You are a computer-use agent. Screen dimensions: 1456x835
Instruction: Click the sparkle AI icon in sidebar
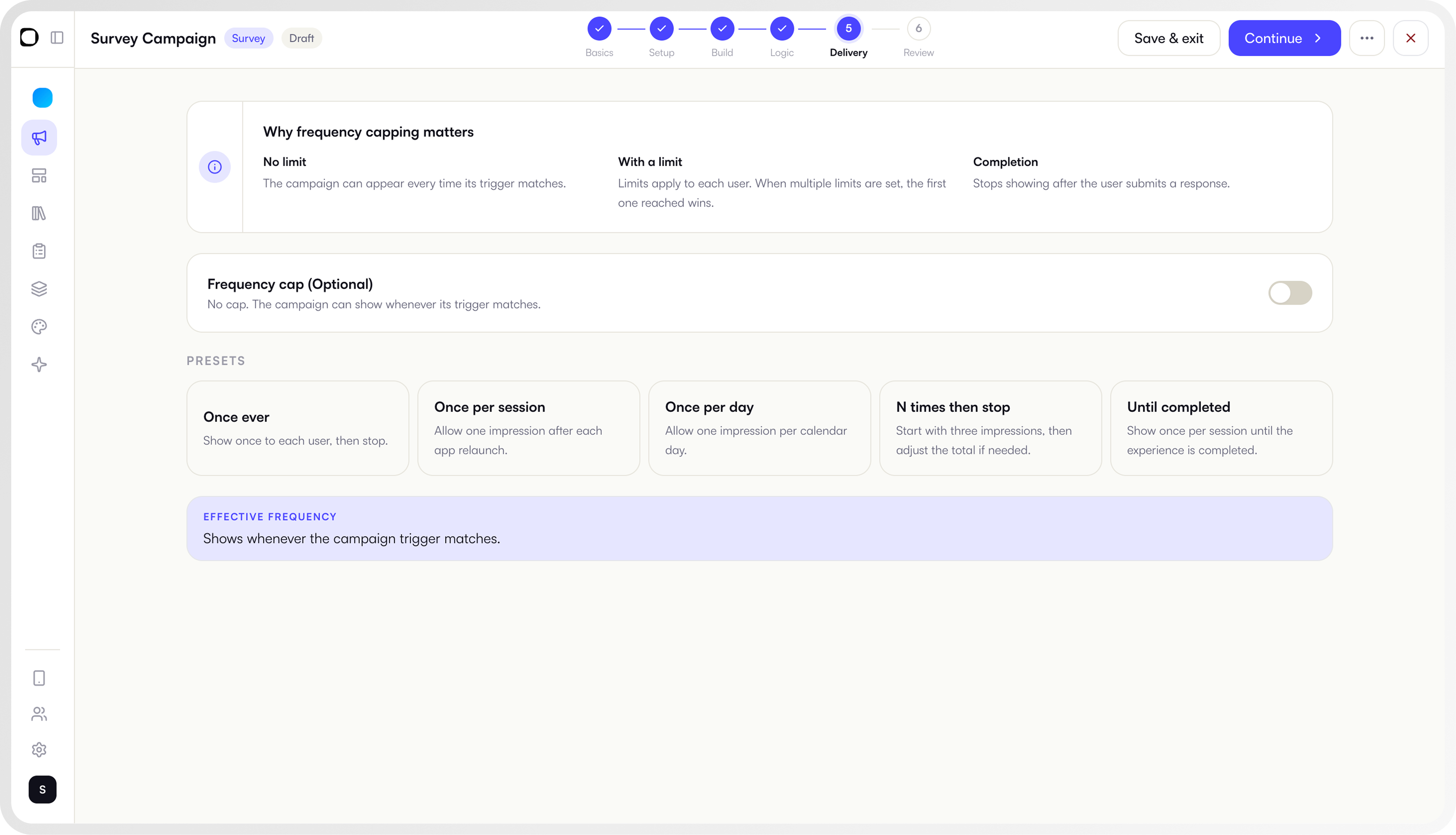[39, 365]
